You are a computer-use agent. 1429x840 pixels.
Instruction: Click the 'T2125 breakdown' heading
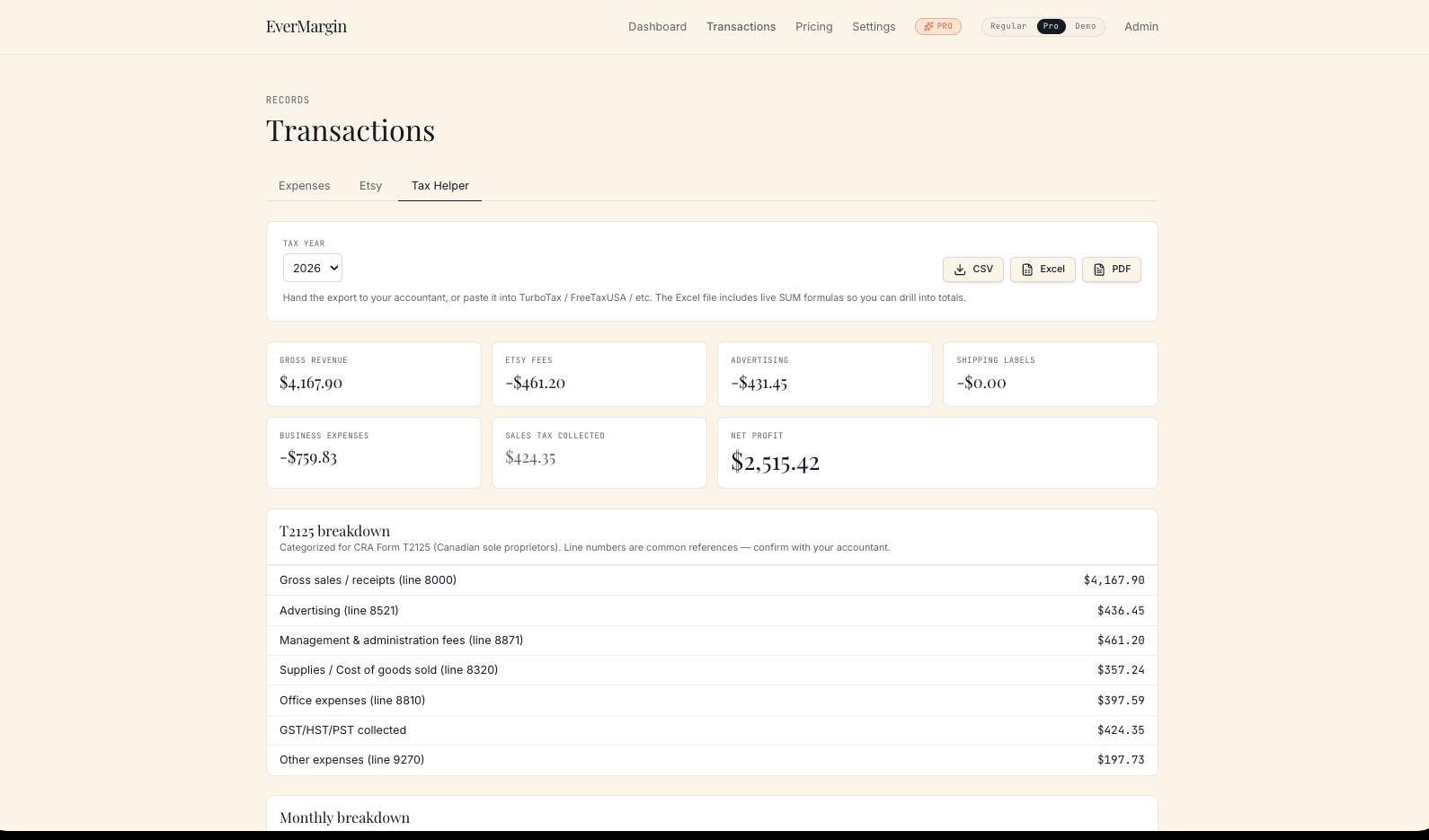(x=334, y=531)
